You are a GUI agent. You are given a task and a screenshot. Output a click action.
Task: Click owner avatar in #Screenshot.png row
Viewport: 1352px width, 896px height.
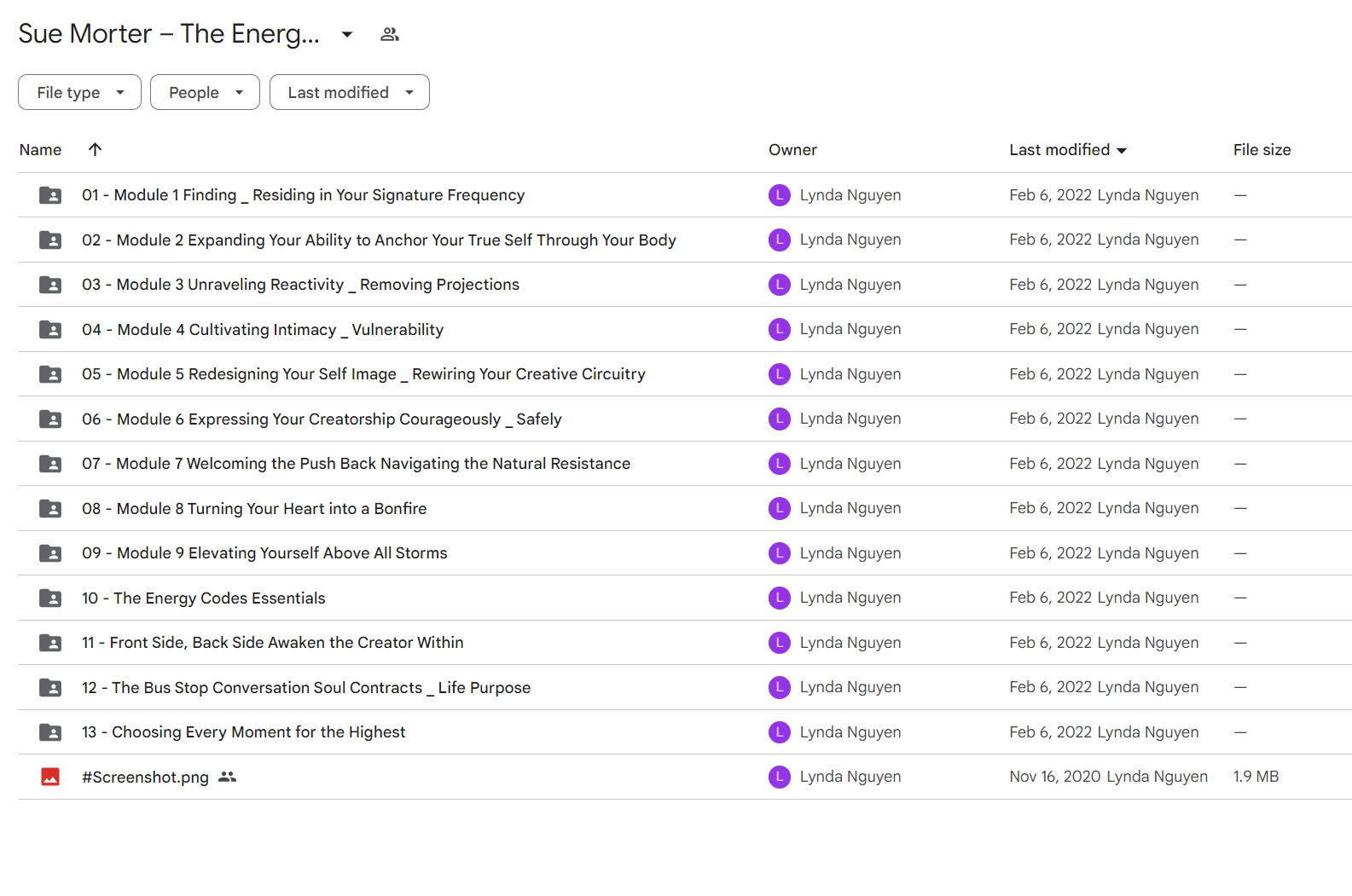780,777
